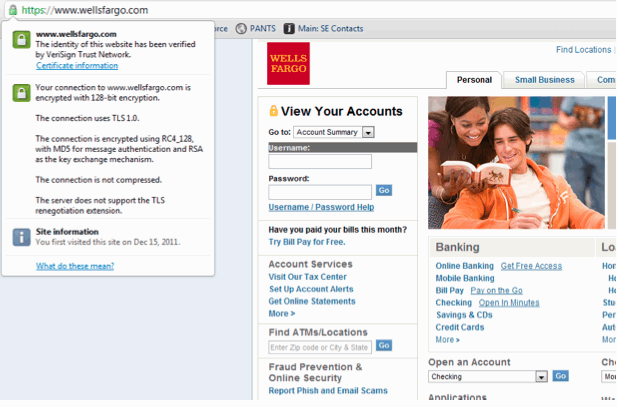Open Username / Password Help link
The image size is (617, 407).
click(321, 207)
